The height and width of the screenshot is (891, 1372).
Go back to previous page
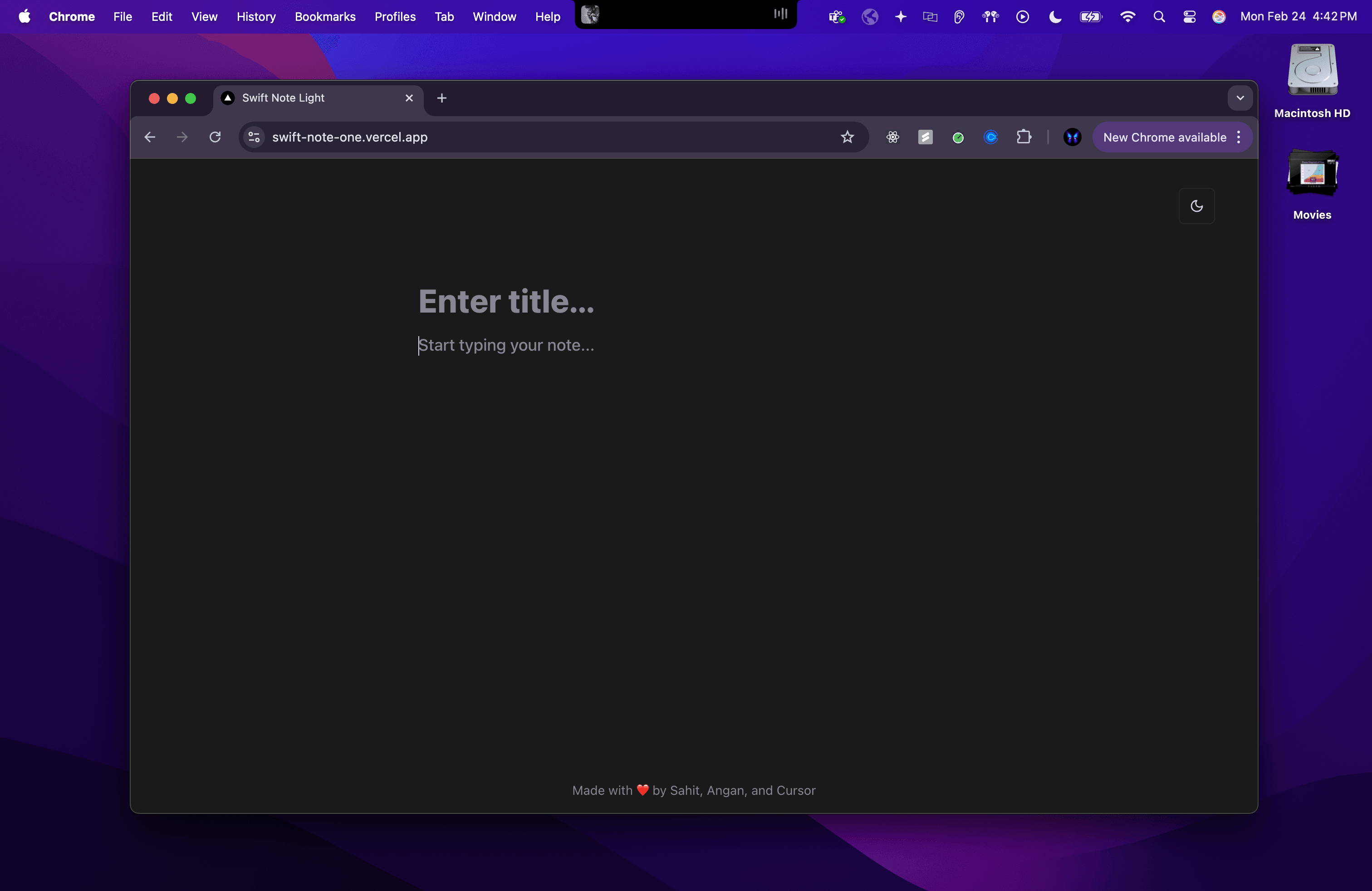(x=150, y=137)
